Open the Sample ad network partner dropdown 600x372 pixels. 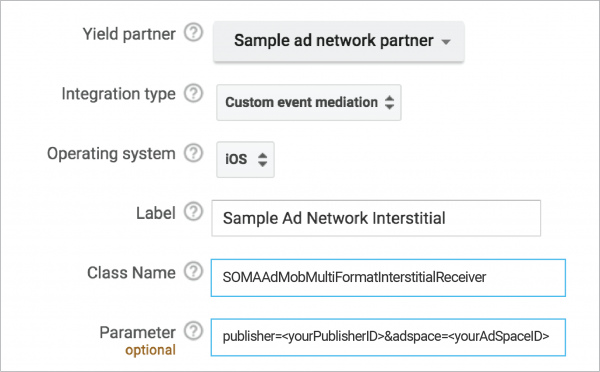click(x=339, y=41)
